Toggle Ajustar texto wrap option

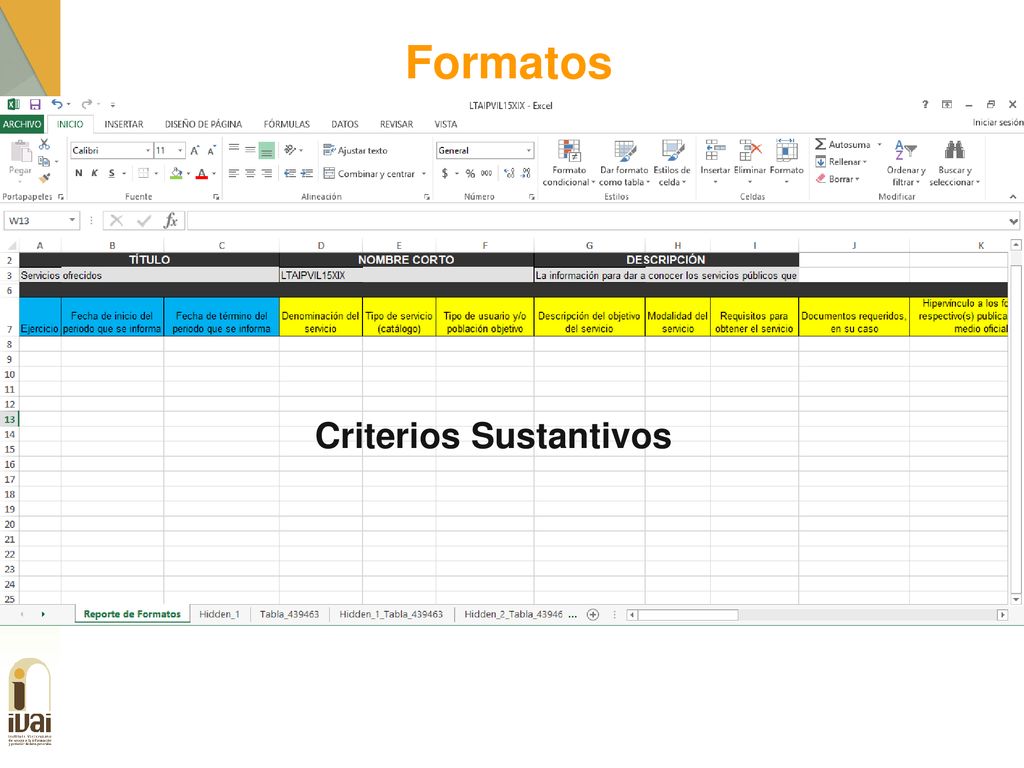tap(355, 151)
